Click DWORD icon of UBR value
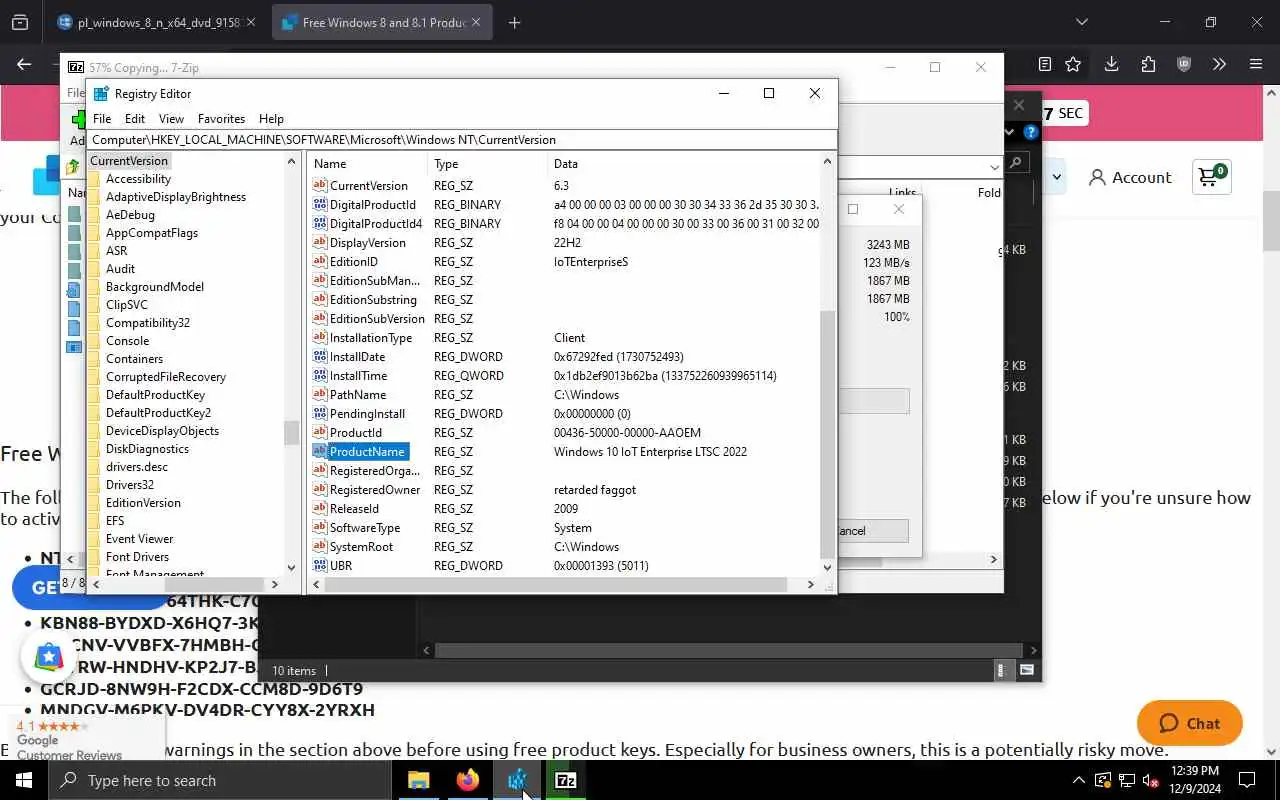Screen dimensions: 1280x800 pyautogui.click(x=320, y=565)
